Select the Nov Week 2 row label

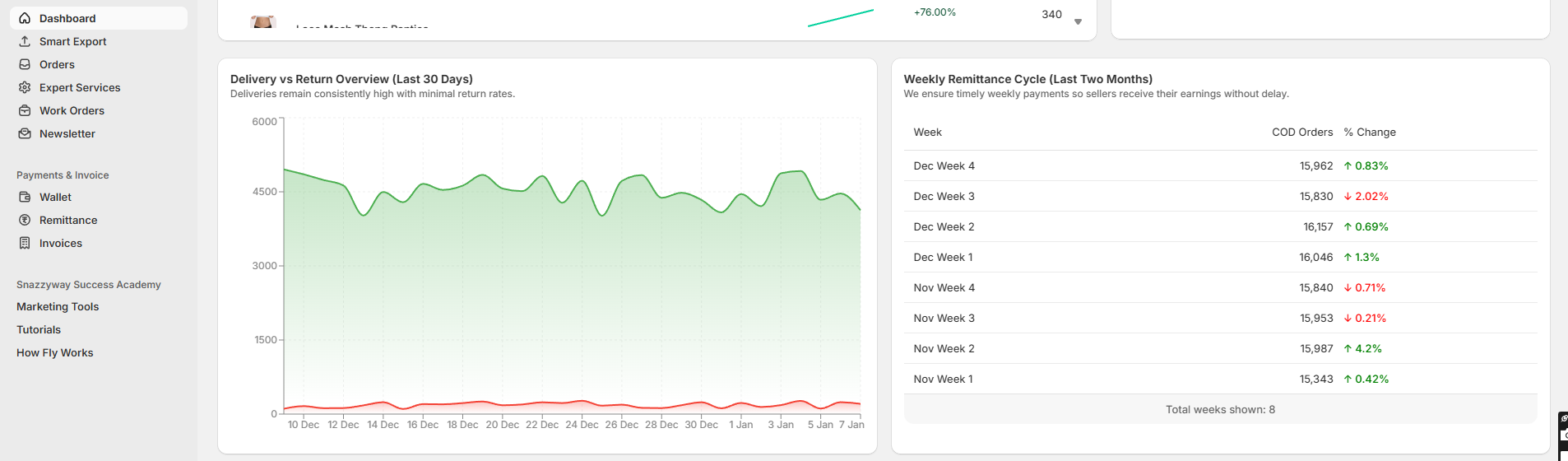[x=944, y=348]
